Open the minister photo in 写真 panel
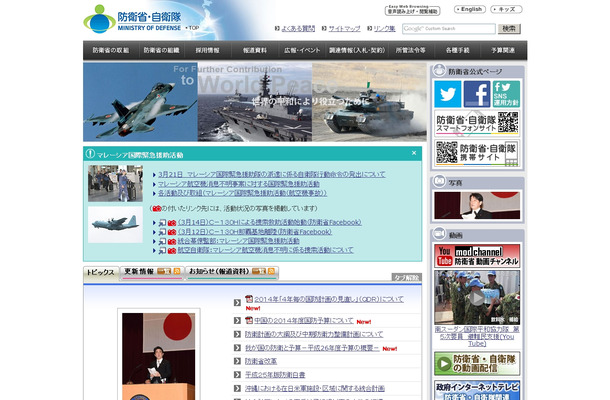The width and height of the screenshot is (610, 400). click(x=477, y=205)
